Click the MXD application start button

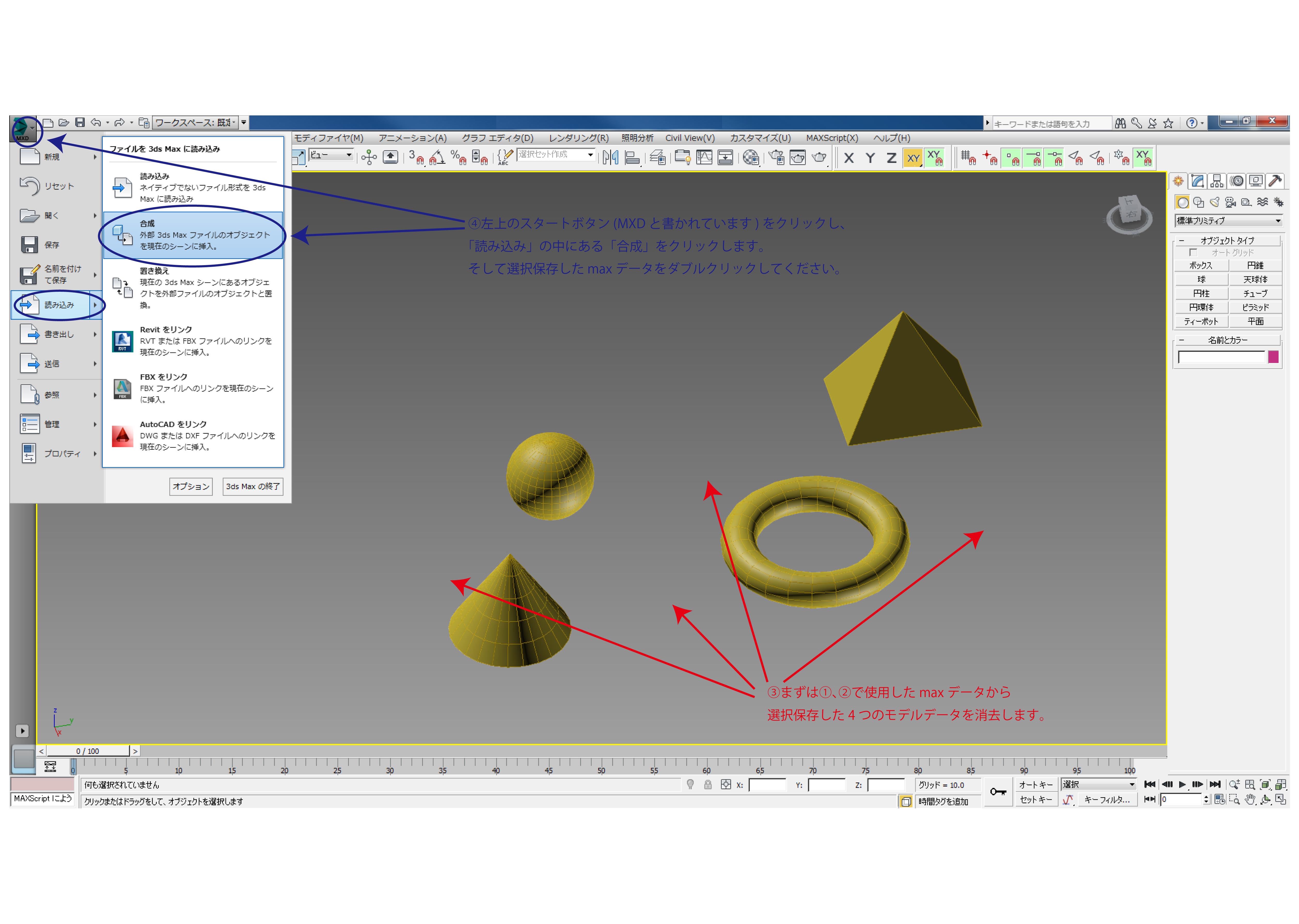point(23,129)
